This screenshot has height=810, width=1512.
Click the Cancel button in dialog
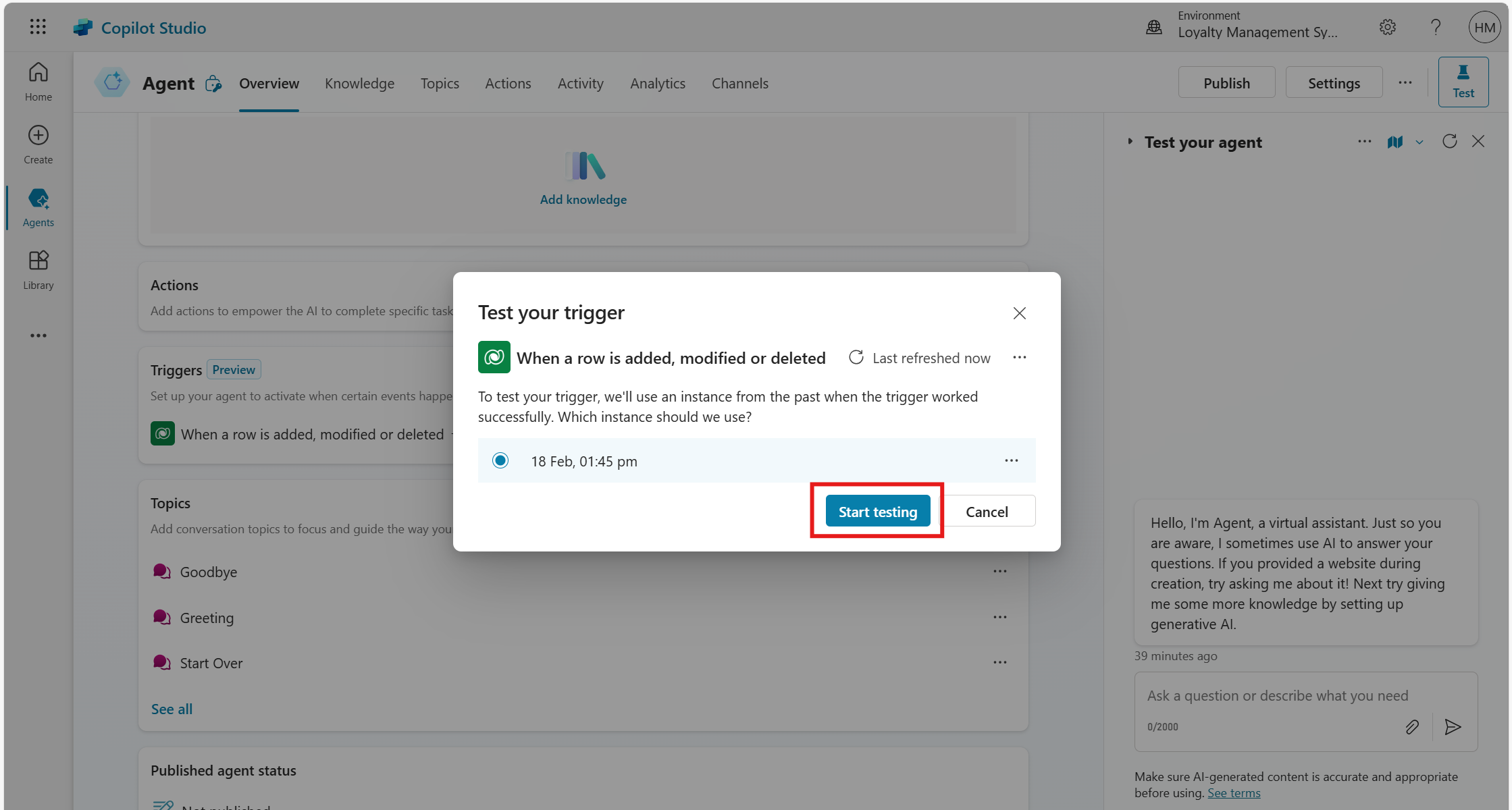pos(987,512)
